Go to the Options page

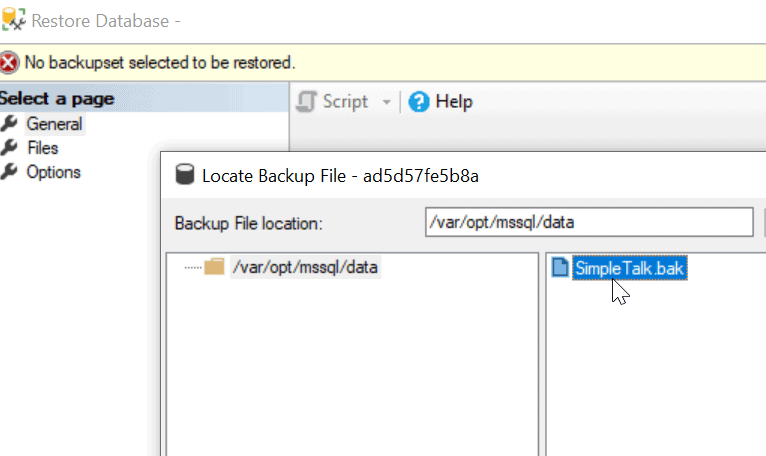pos(53,172)
